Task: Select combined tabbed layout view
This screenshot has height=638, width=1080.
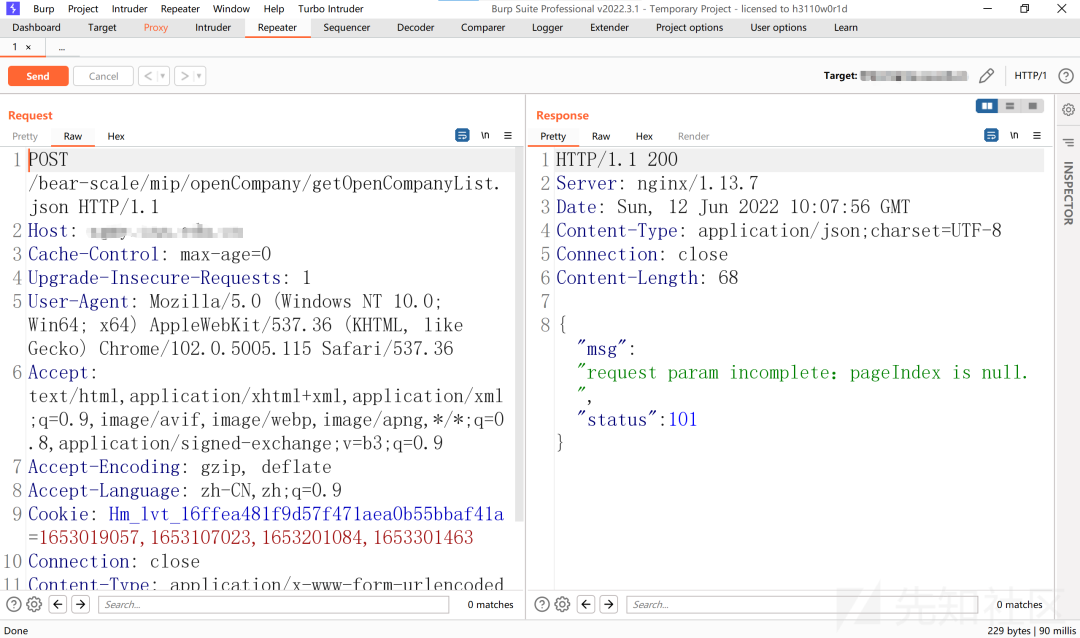Action: (x=1032, y=106)
